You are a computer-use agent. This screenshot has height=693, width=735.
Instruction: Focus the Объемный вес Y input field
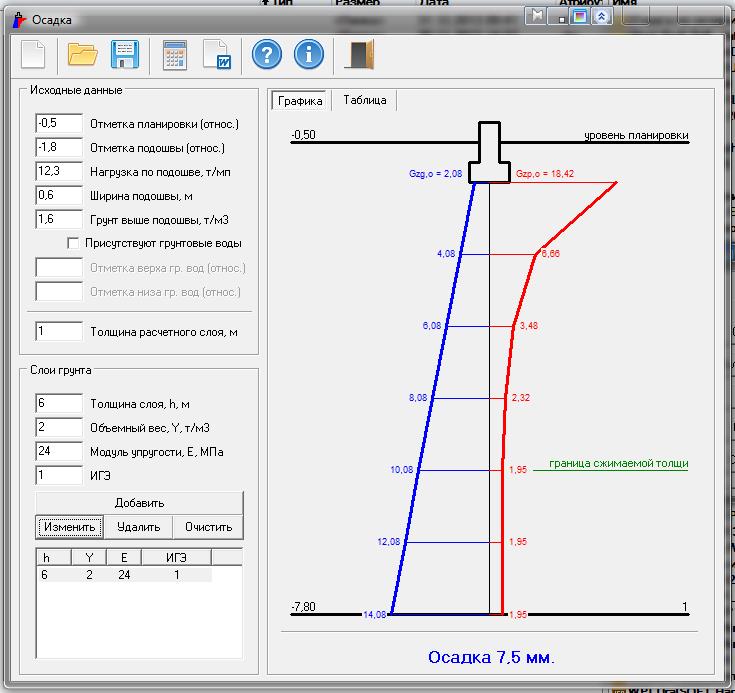tap(59, 427)
